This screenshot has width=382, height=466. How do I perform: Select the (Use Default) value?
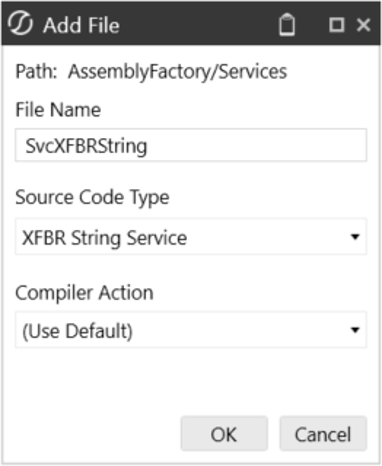coord(77,331)
